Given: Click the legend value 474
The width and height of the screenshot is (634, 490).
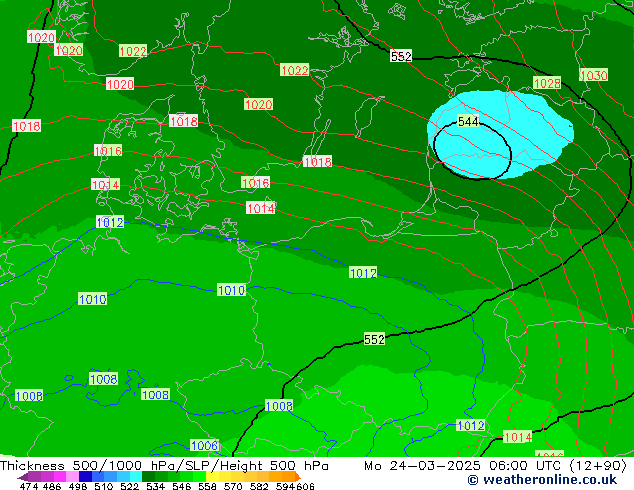Looking at the screenshot, I should (x=29, y=486).
